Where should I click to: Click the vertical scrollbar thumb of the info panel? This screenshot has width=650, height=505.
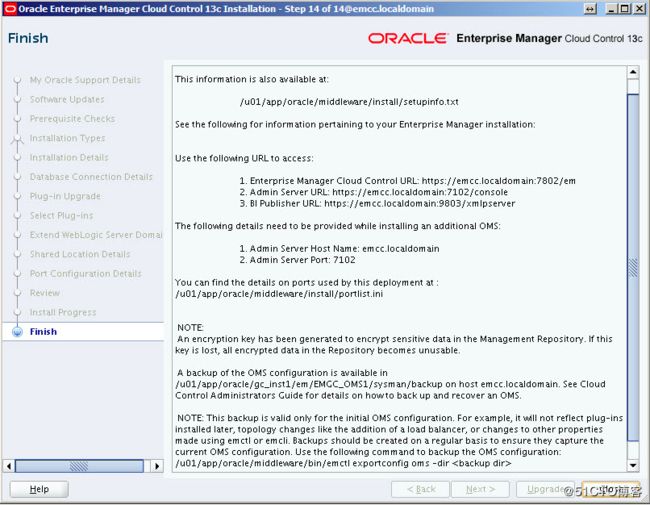tap(633, 267)
